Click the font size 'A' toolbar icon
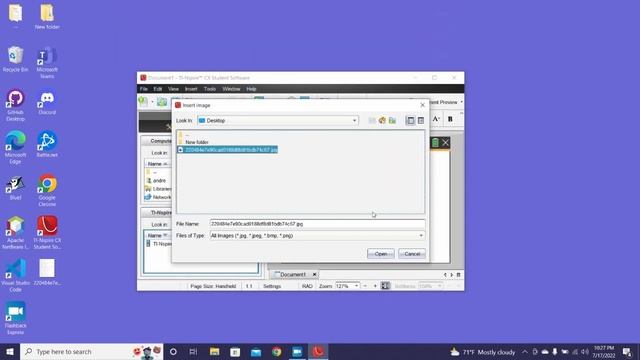640x360 pixels. coord(436,119)
